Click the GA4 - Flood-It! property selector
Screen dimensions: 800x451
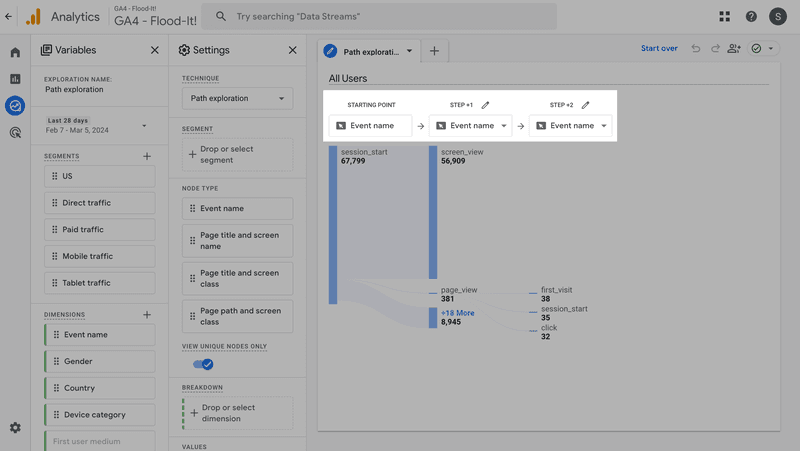click(155, 17)
